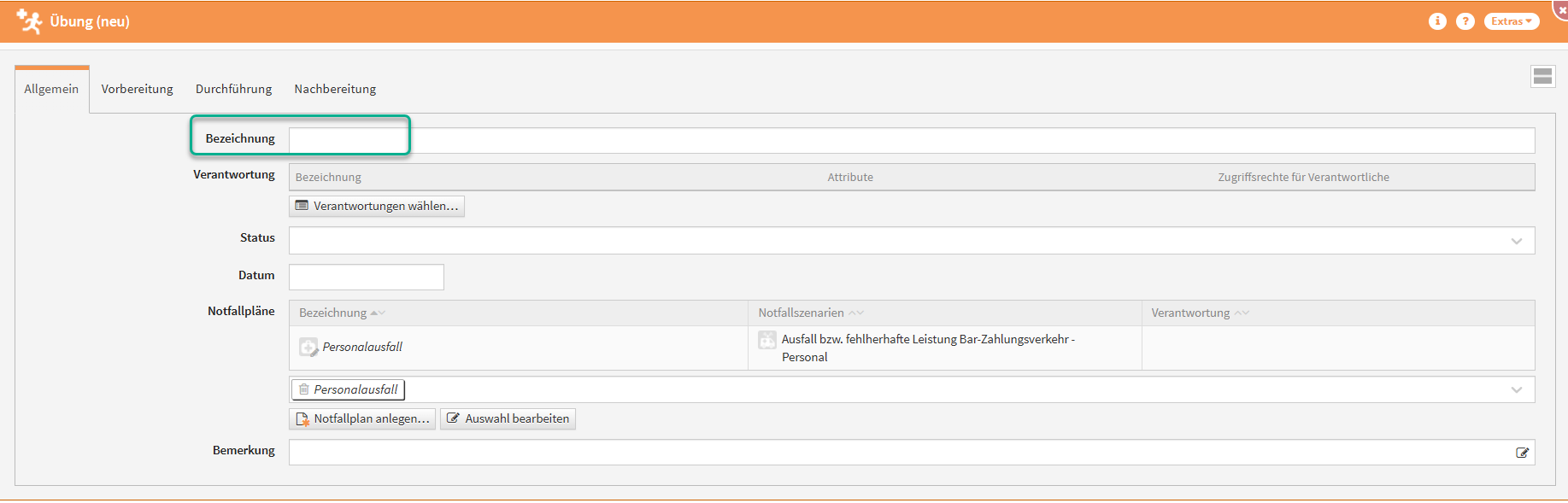Expand the Notfallpläne selection dropdown arrow
1568x503 pixels.
click(x=1517, y=389)
